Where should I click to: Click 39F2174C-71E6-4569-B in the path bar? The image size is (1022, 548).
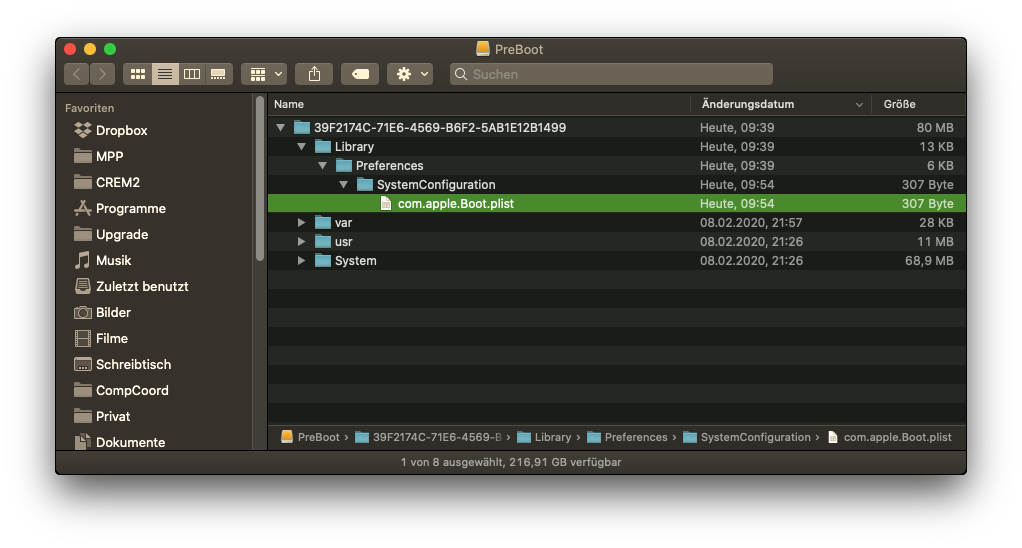pyautogui.click(x=428, y=437)
